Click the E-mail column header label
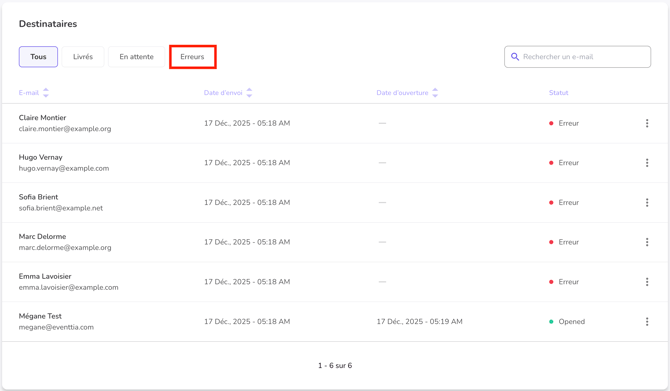This screenshot has height=391, width=670. [29, 93]
